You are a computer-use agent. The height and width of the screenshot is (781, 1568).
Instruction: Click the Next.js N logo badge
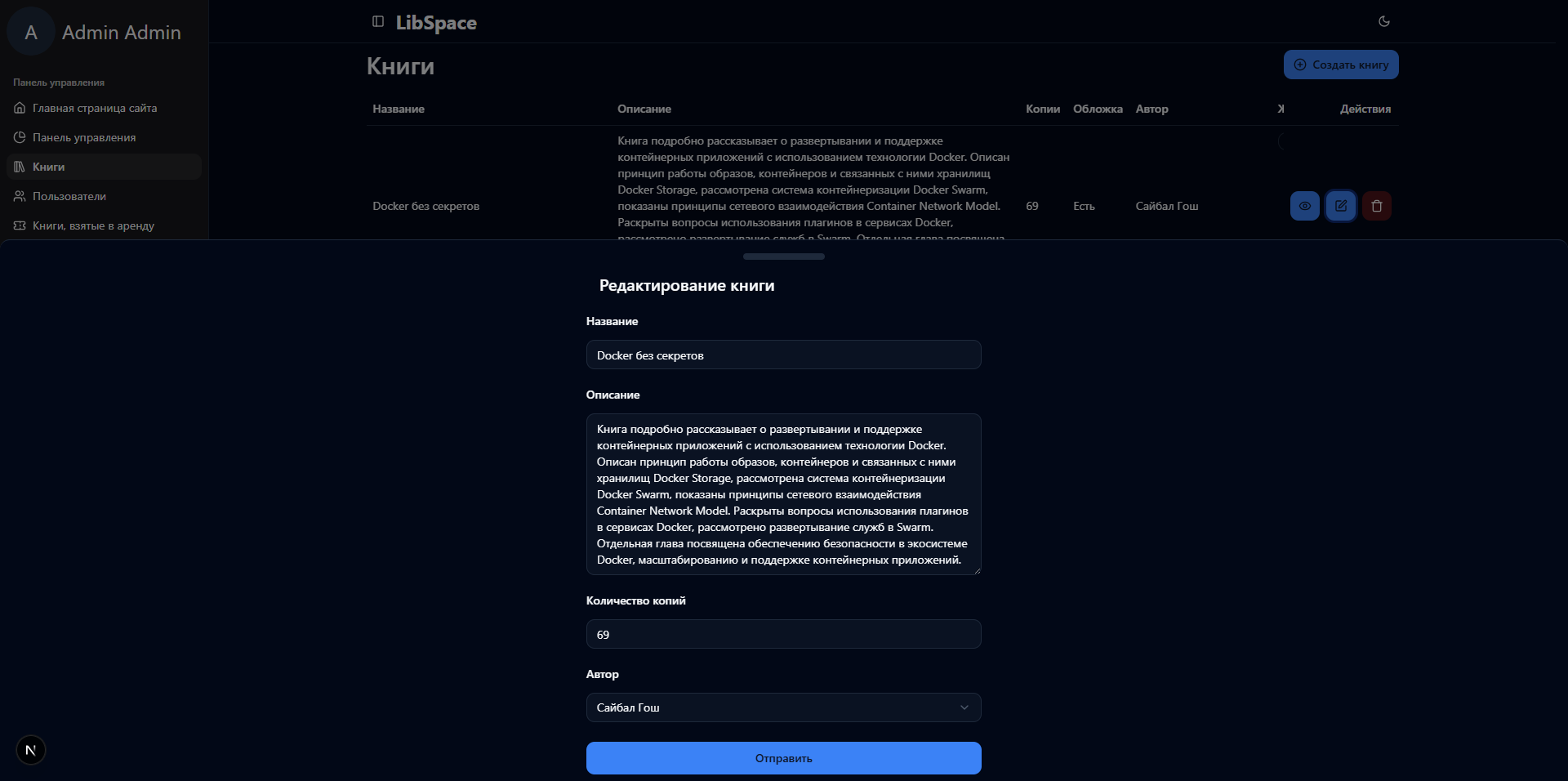coord(31,750)
